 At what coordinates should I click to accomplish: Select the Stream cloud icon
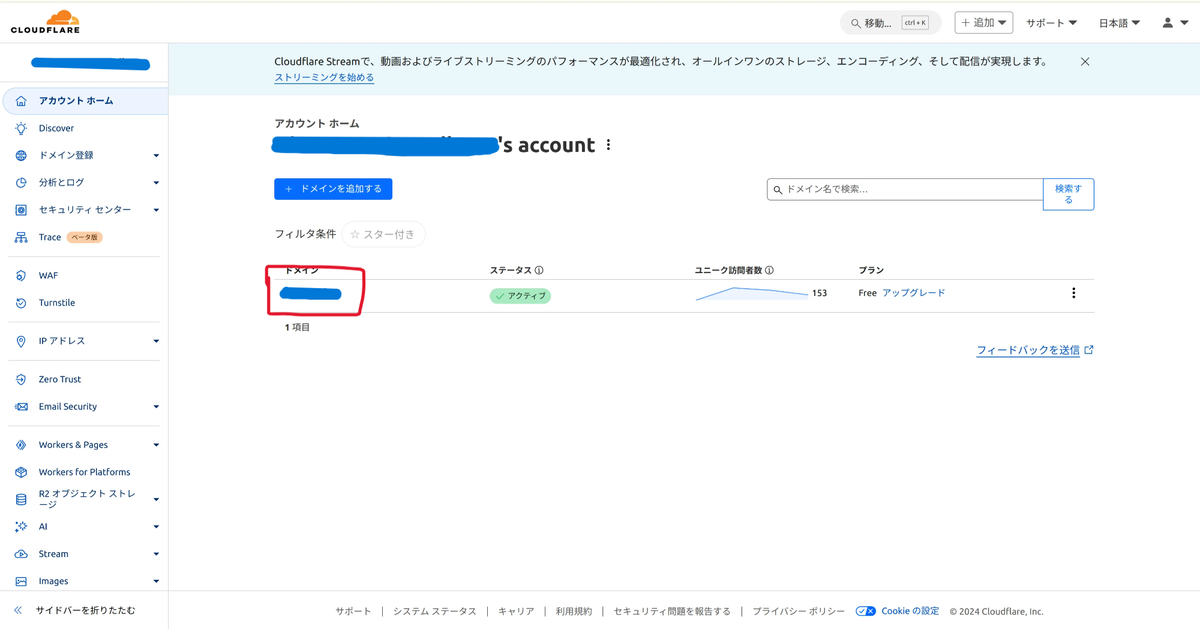click(x=21, y=554)
